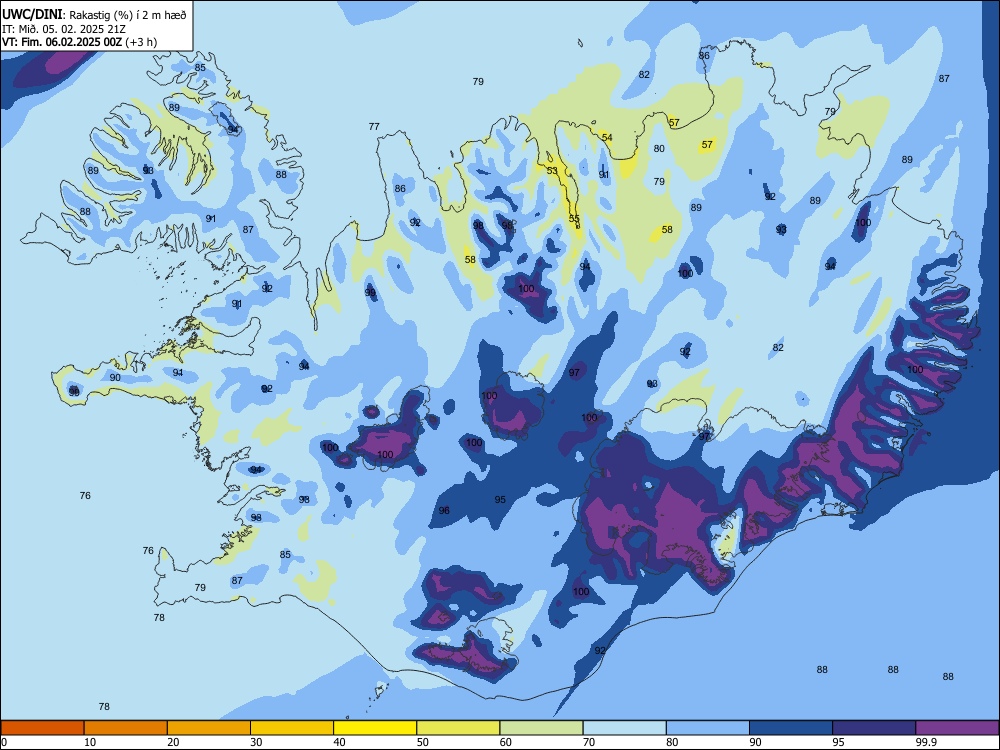Click the '60' label on the color scale

pyautogui.click(x=506, y=742)
